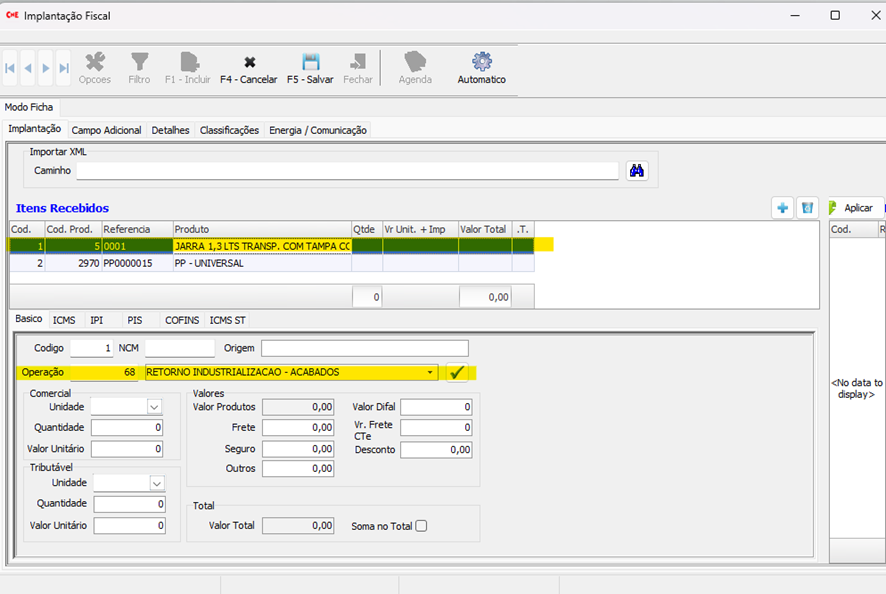
Task: Confirm operation with green checkmark button
Action: pyautogui.click(x=457, y=372)
